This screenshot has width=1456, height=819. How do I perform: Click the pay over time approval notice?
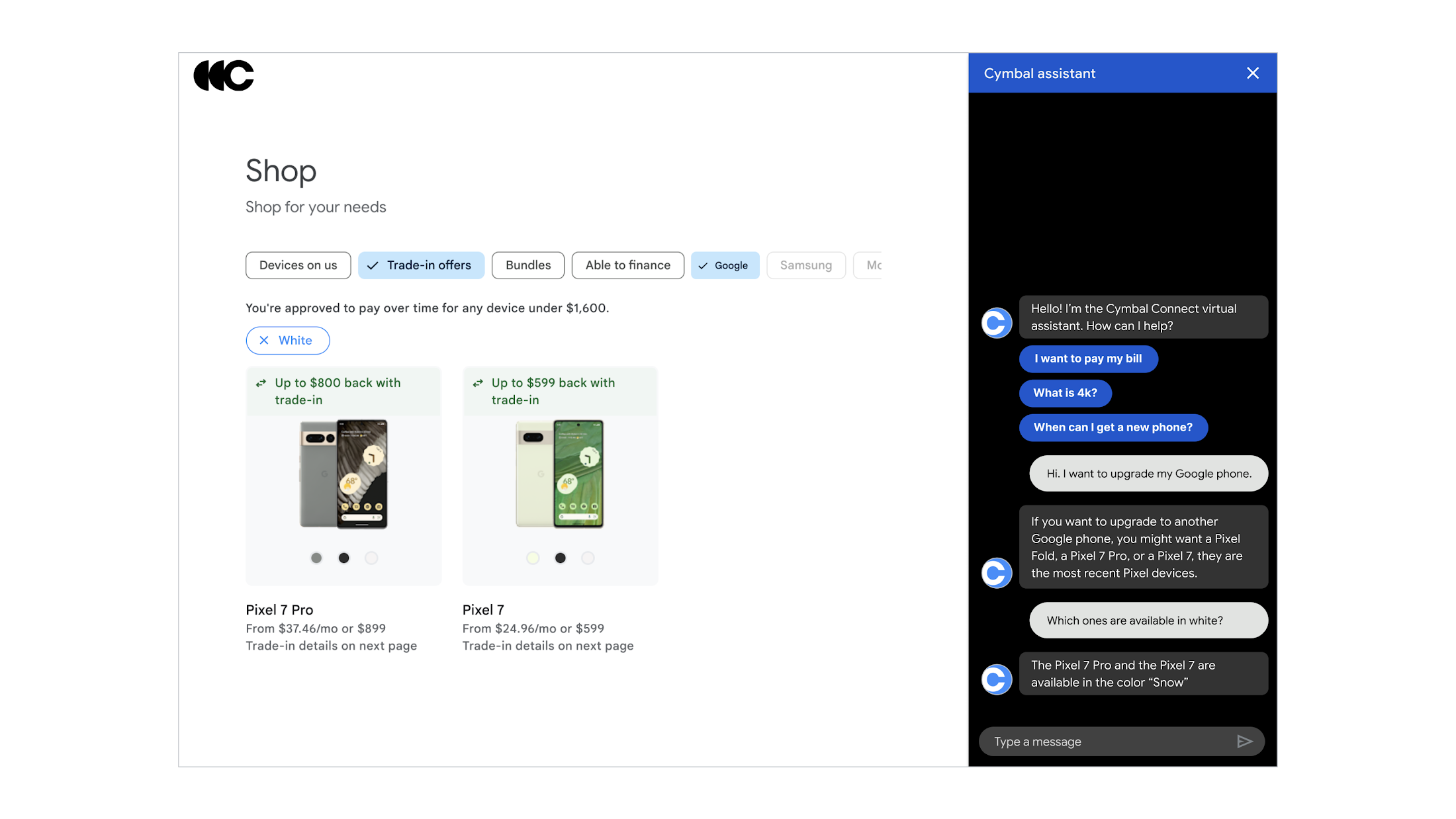[428, 308]
